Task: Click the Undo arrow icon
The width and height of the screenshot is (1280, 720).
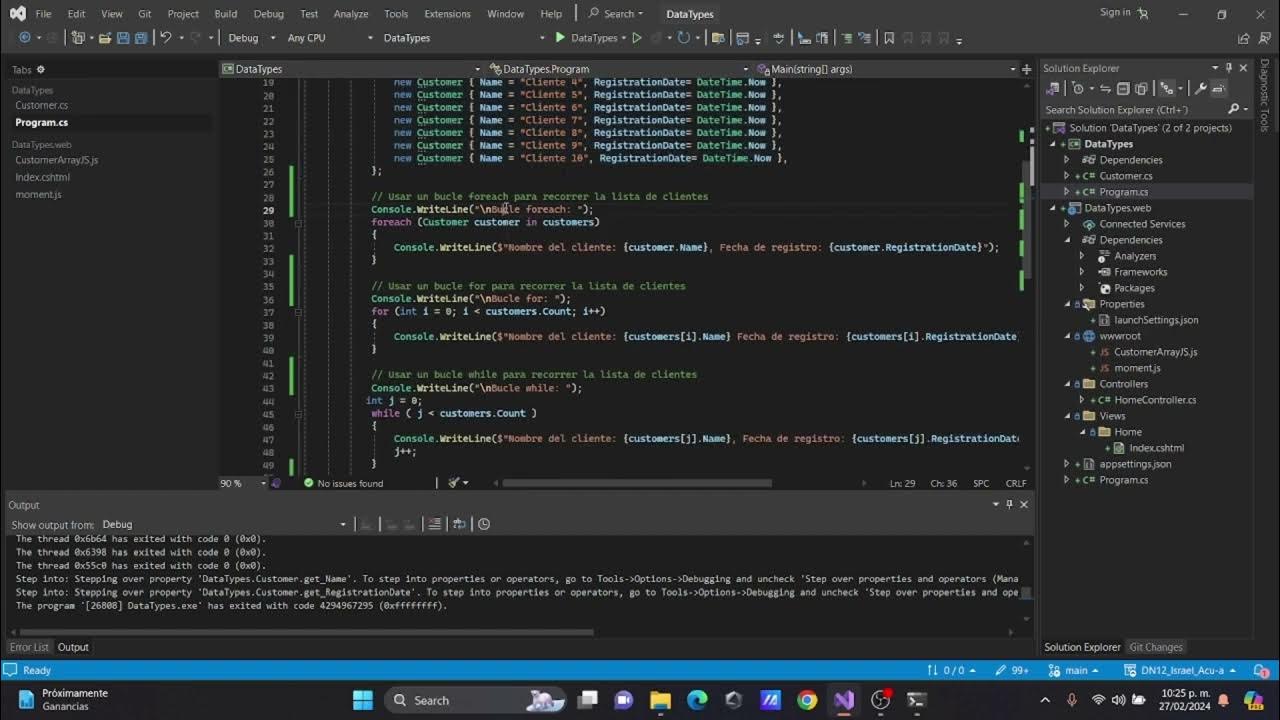Action: coord(166,37)
